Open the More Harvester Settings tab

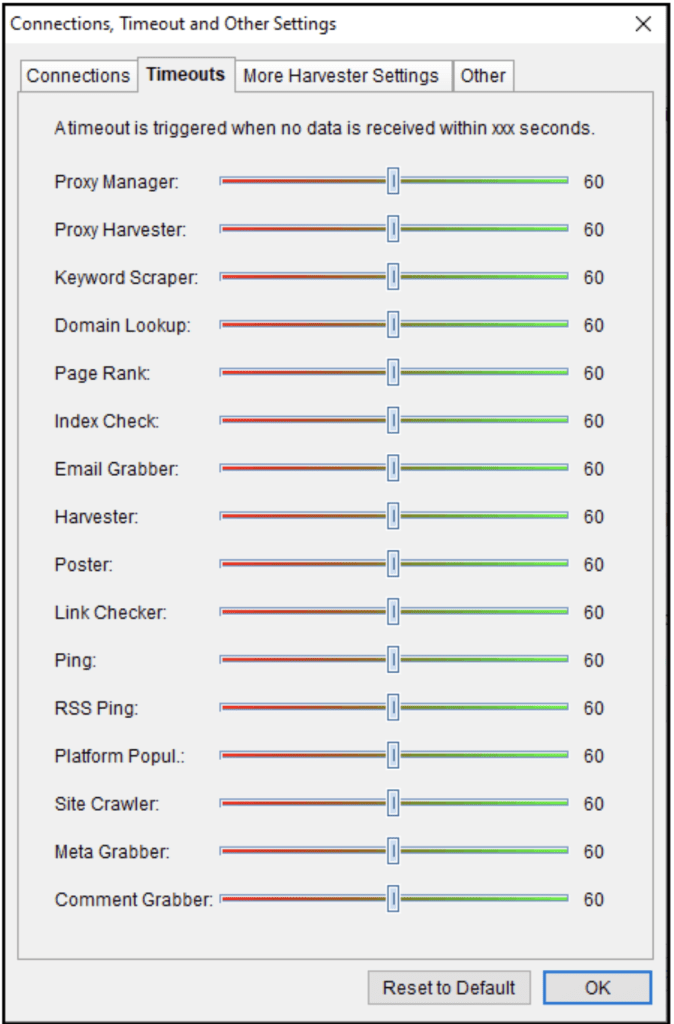pyautogui.click(x=341, y=76)
